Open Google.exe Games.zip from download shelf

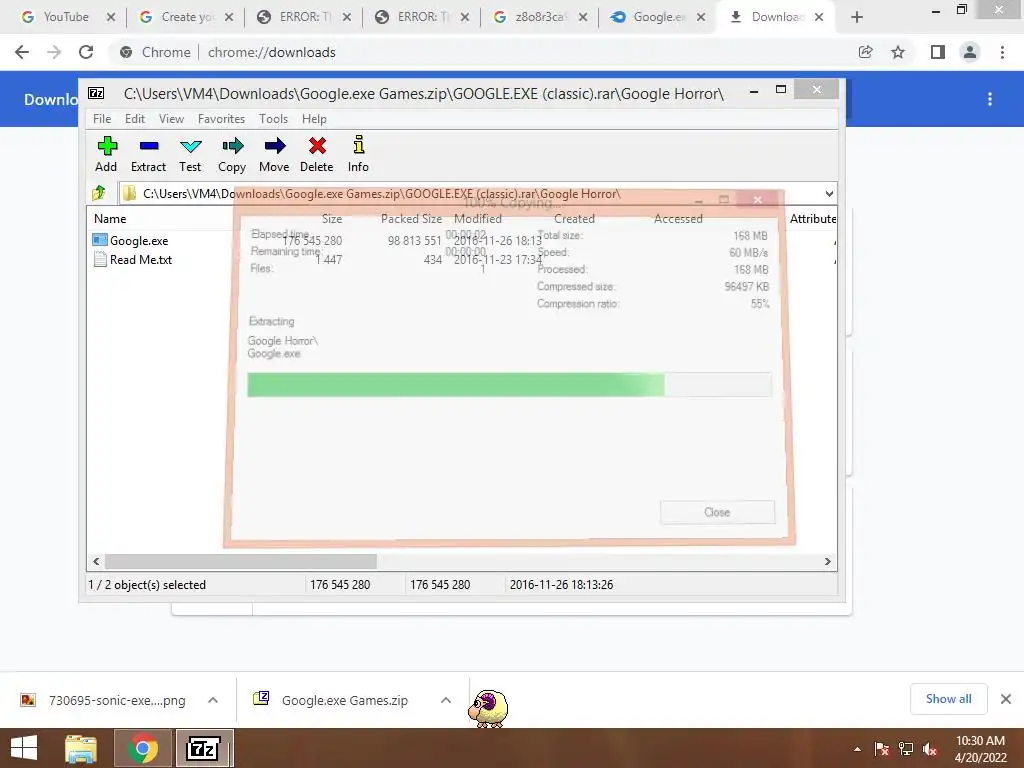[332, 700]
